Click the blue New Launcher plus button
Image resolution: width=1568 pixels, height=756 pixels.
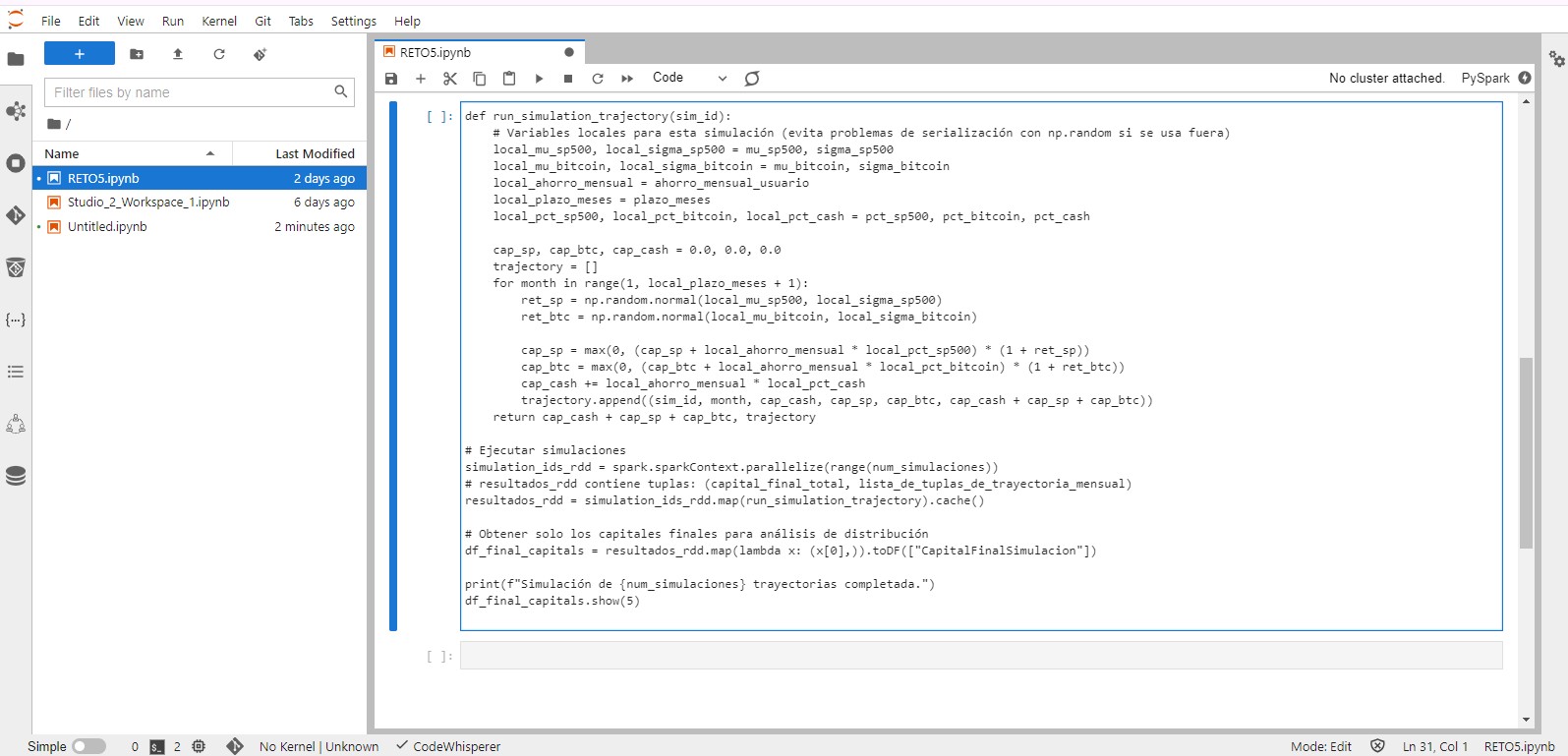pos(80,54)
